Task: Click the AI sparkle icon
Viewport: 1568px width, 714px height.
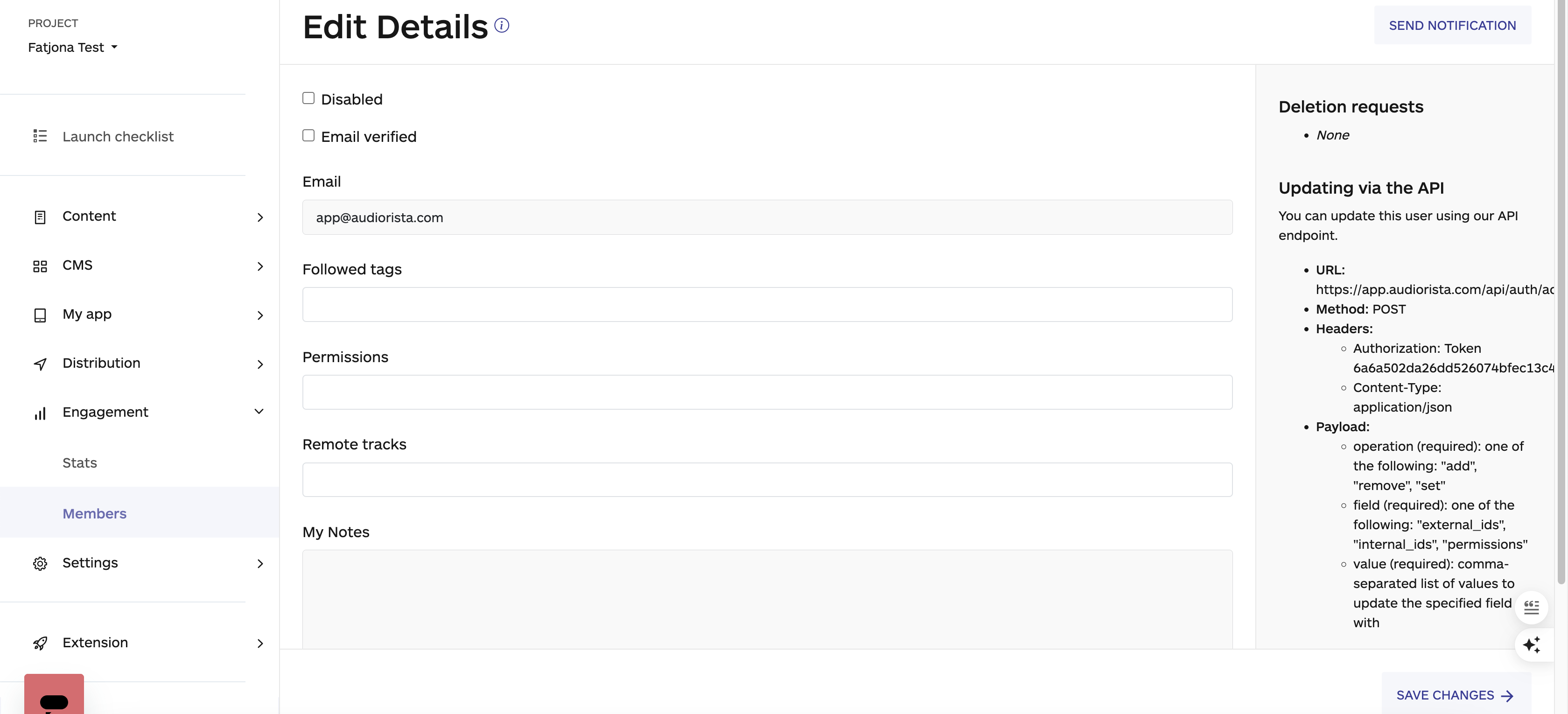Action: 1533,645
